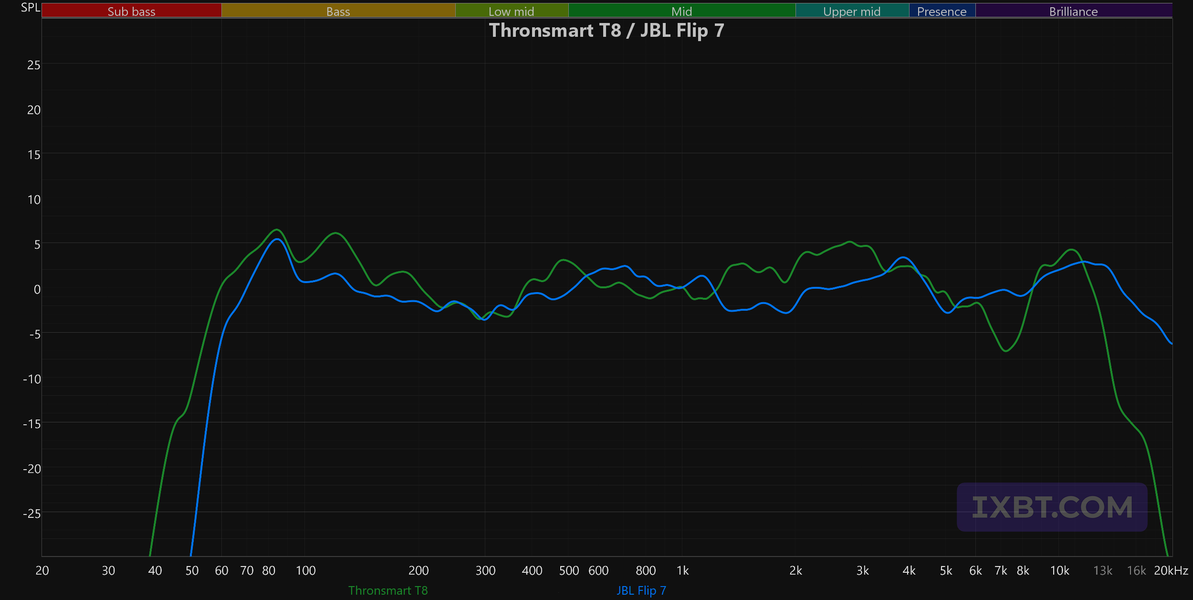The width and height of the screenshot is (1193, 600).
Task: Click the 100 tick on the frequency axis
Action: click(x=306, y=571)
